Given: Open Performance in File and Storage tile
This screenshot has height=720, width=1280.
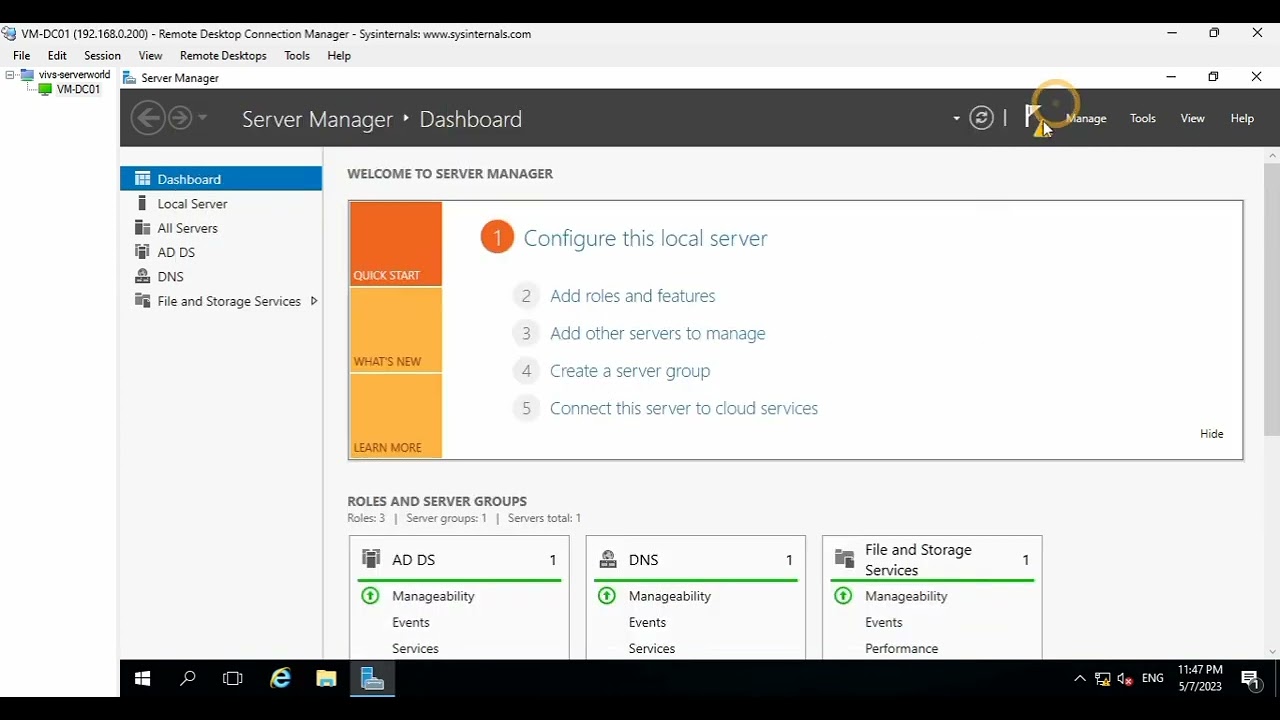Looking at the screenshot, I should click(901, 648).
